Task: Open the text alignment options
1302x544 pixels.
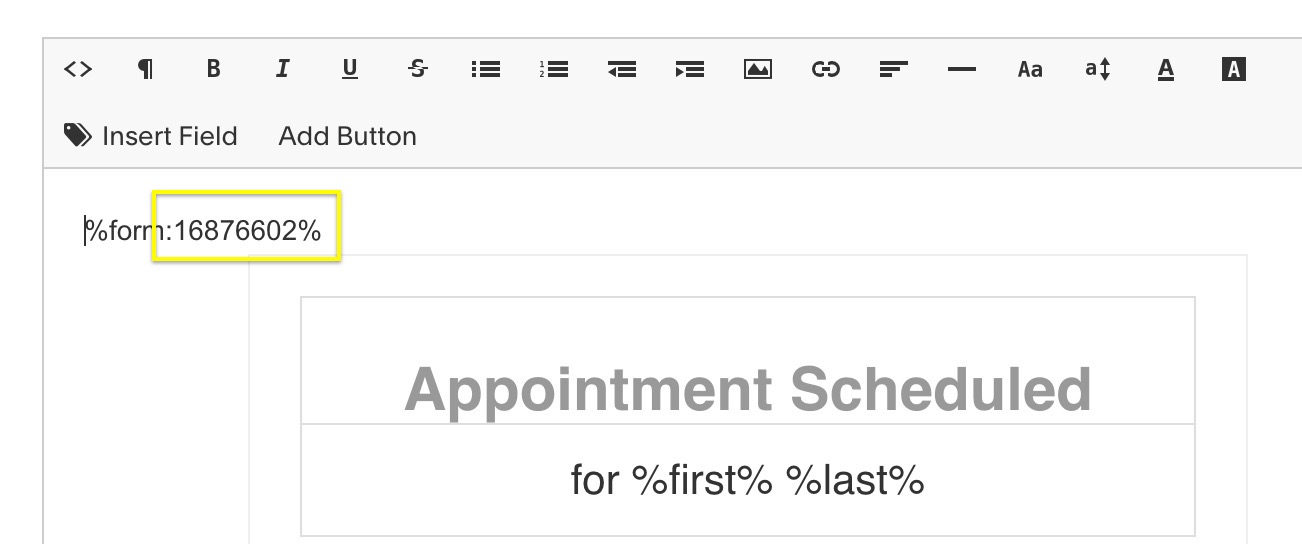Action: tap(893, 69)
